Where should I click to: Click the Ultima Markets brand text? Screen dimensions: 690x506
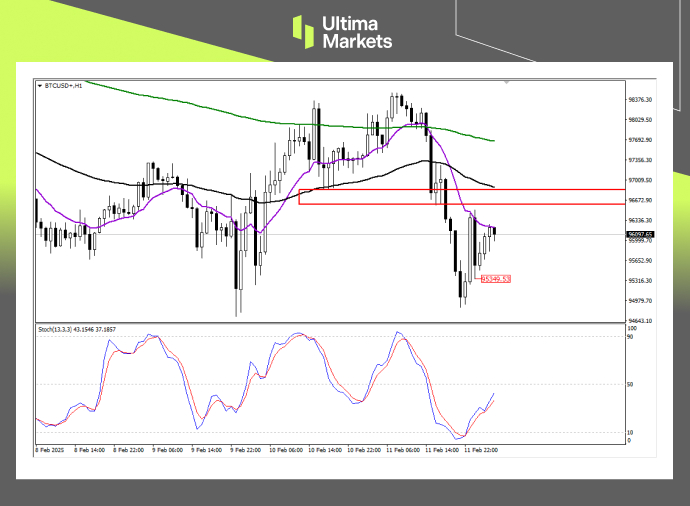coord(356,32)
